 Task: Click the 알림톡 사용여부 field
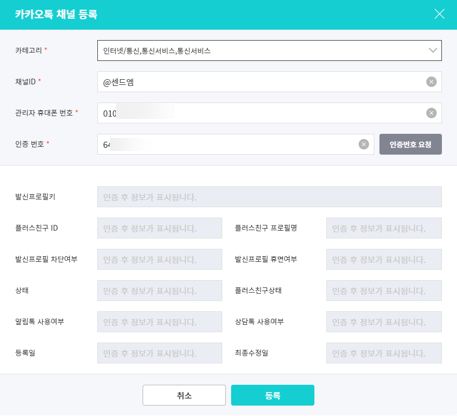[159, 322]
